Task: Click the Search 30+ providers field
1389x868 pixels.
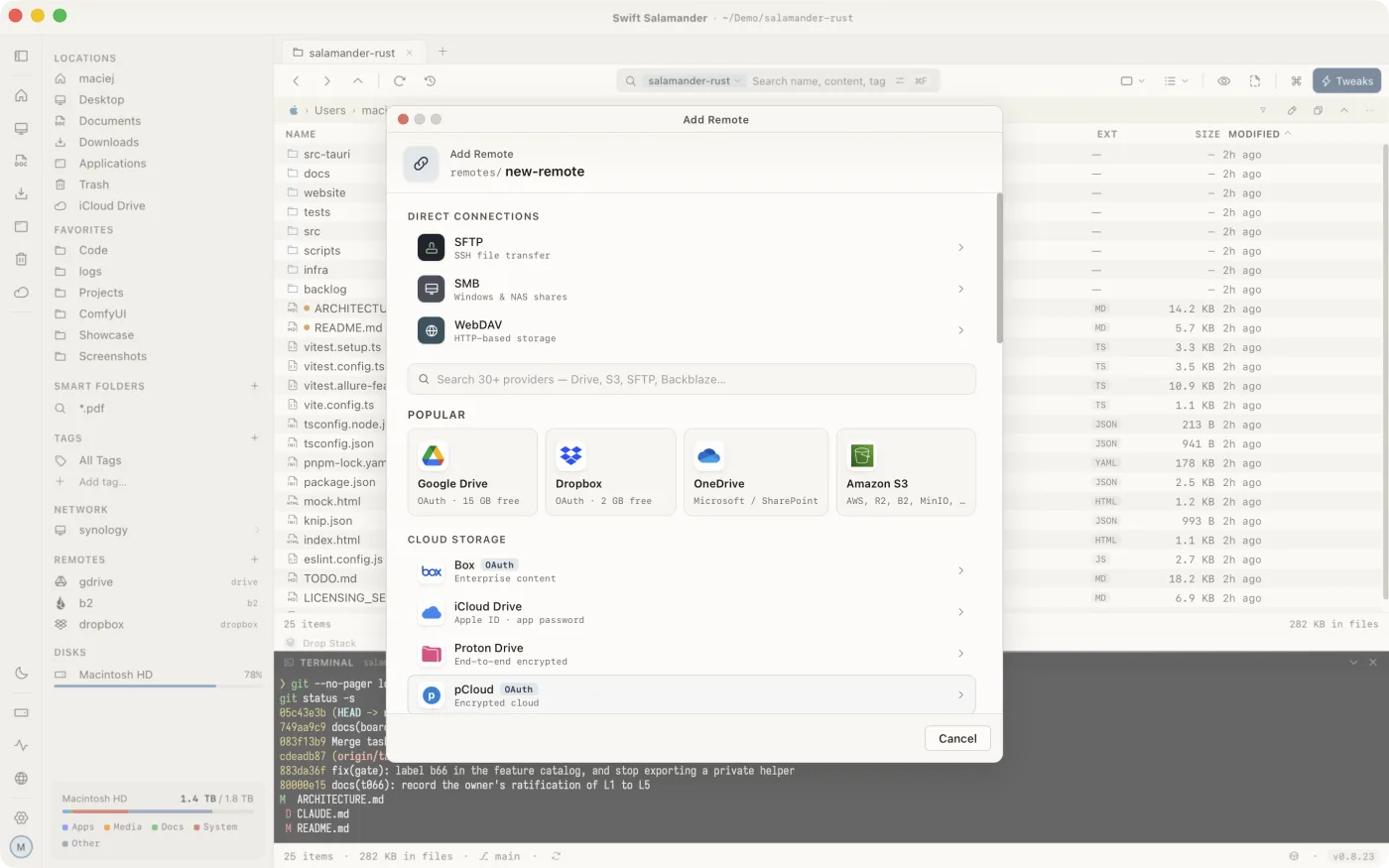Action: click(692, 379)
